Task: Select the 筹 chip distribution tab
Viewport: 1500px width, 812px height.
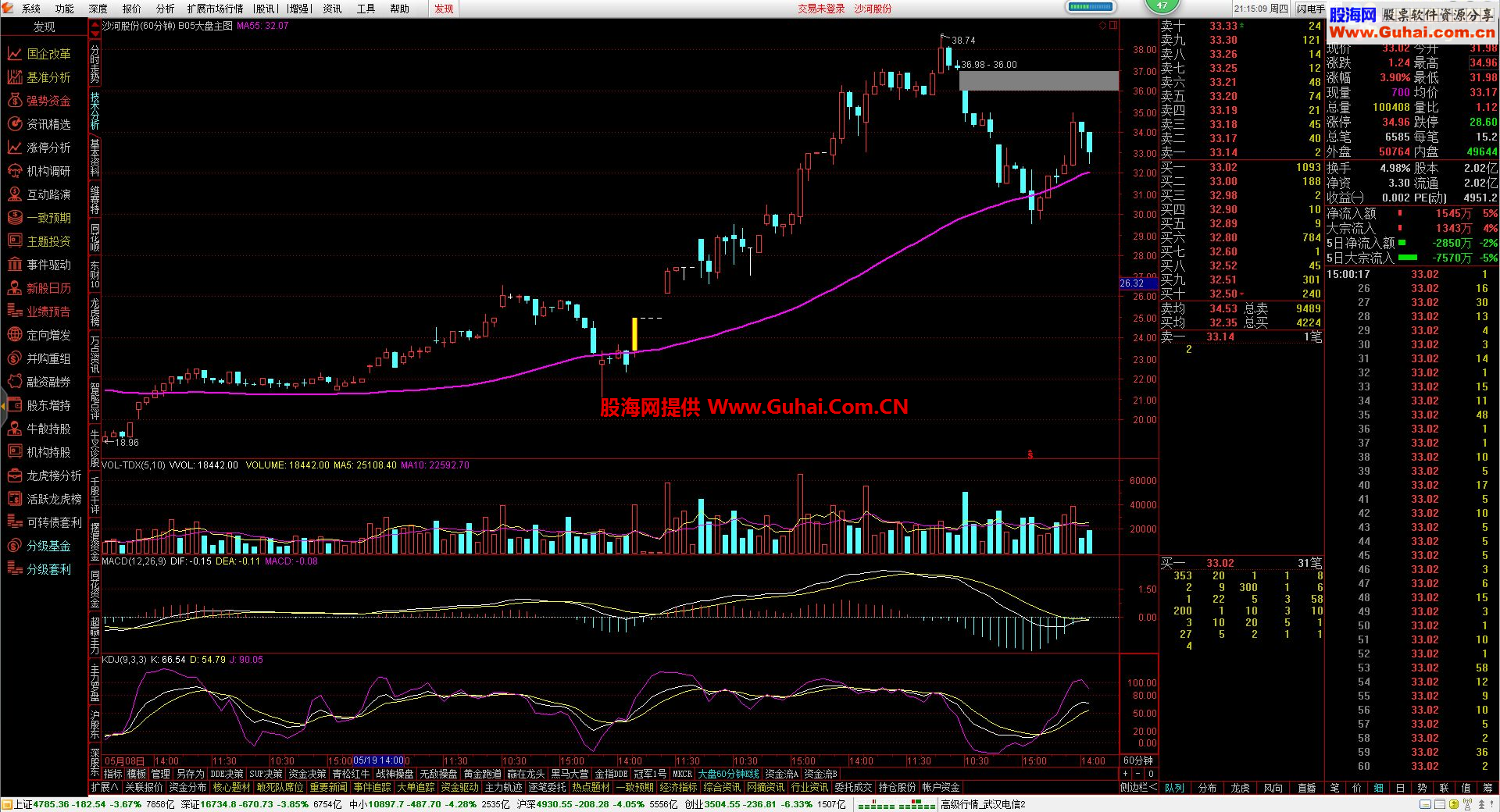Action: pos(1488,788)
